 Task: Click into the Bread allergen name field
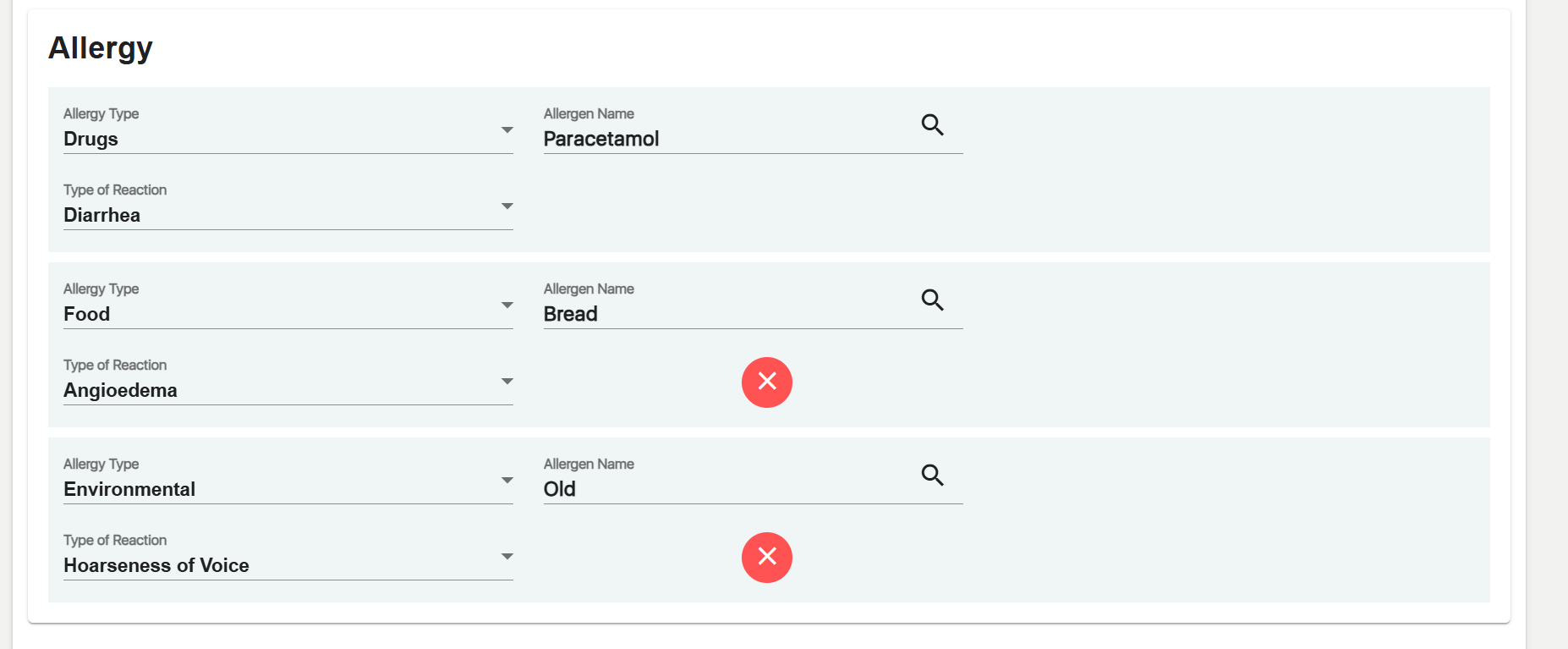pyautogui.click(x=727, y=315)
